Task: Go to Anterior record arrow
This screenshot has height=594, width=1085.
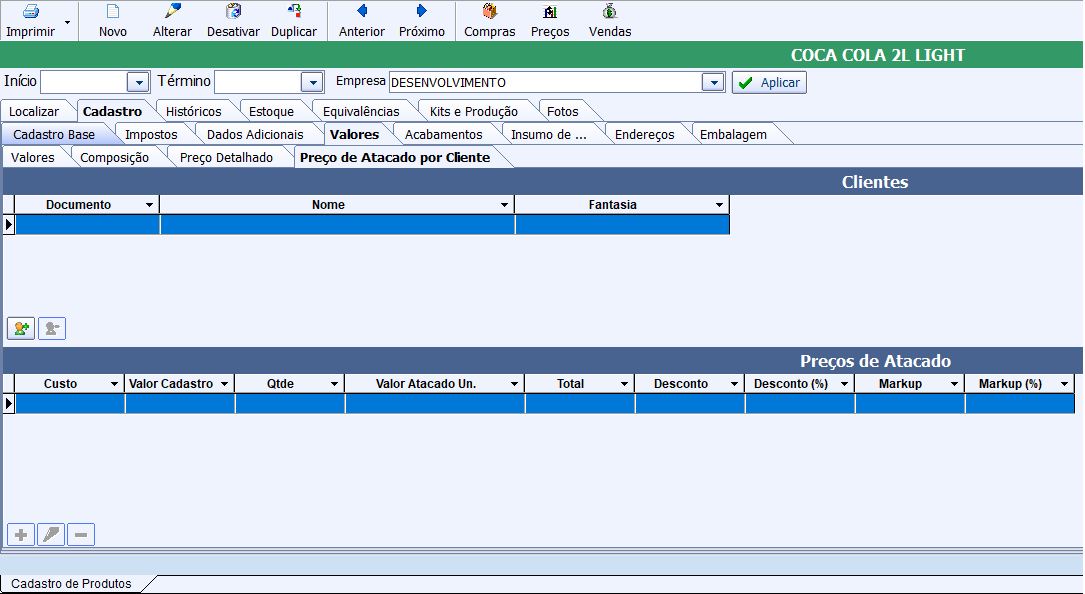Action: pyautogui.click(x=362, y=12)
